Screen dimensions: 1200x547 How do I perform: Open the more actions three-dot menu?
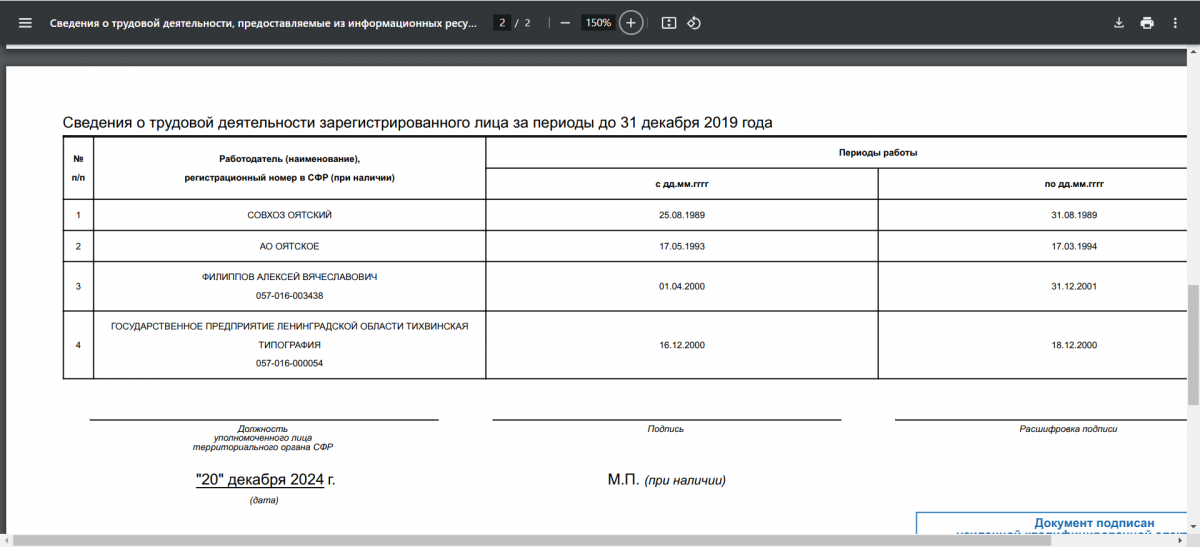1176,23
